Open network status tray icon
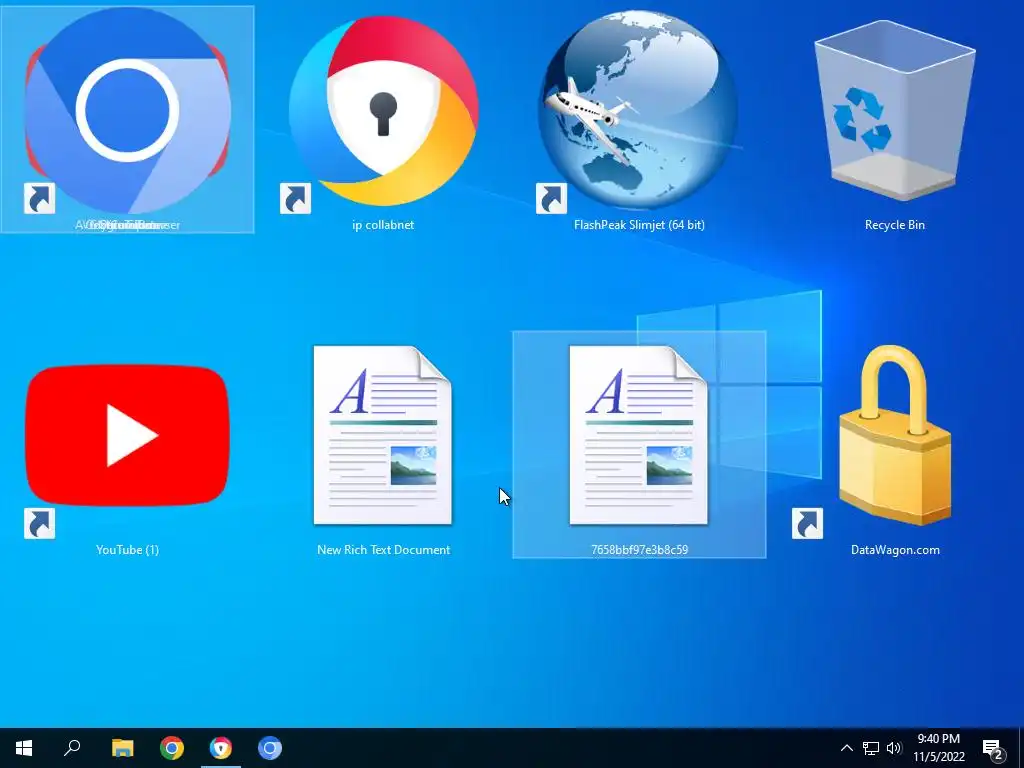The image size is (1024, 768). (871, 748)
